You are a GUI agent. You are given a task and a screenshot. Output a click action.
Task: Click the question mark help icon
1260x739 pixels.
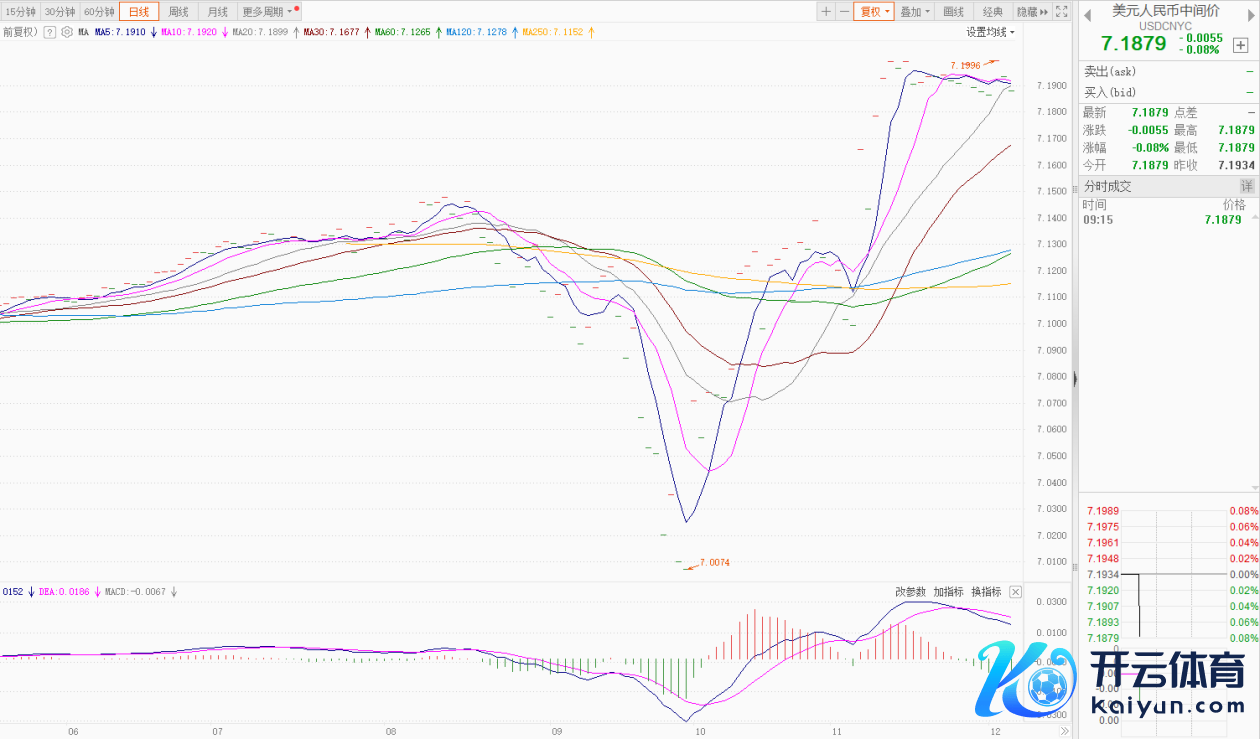50,32
